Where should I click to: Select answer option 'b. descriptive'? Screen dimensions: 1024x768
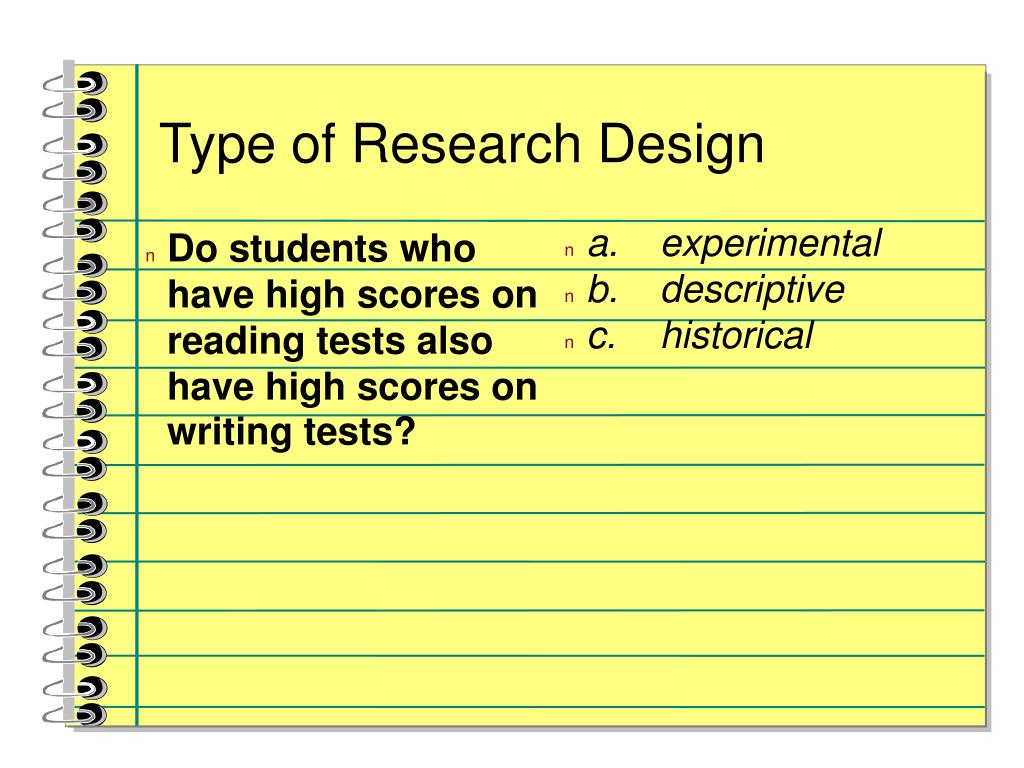coord(716,290)
